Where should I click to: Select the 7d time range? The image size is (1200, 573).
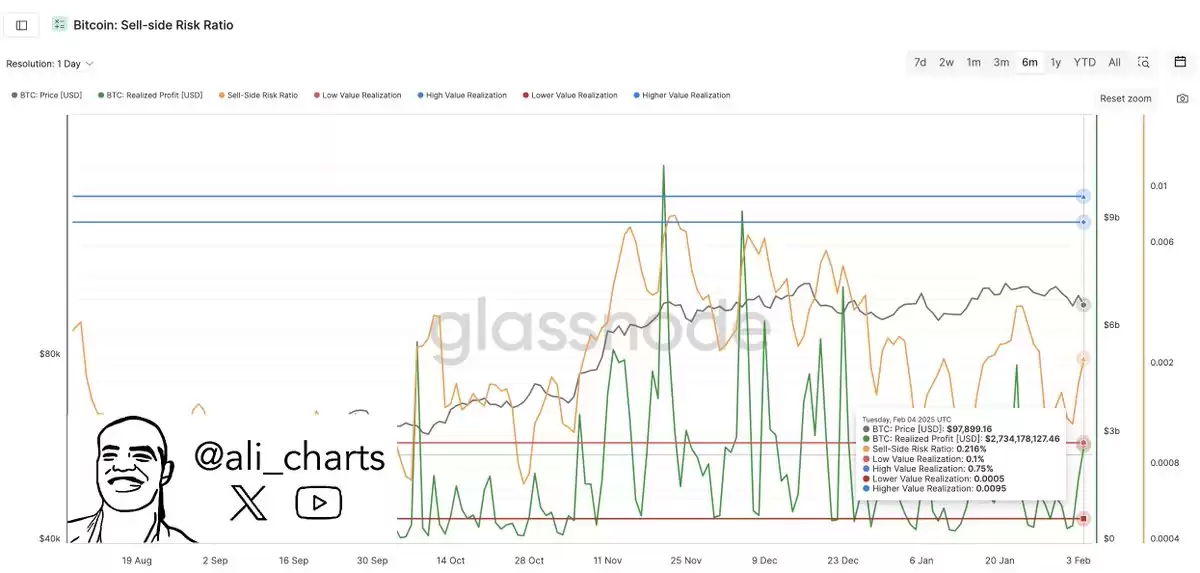coord(920,62)
